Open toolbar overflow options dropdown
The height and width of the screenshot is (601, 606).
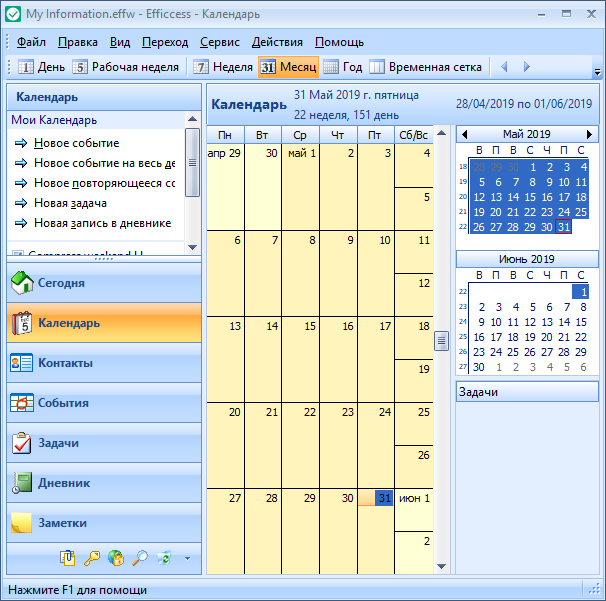597,72
